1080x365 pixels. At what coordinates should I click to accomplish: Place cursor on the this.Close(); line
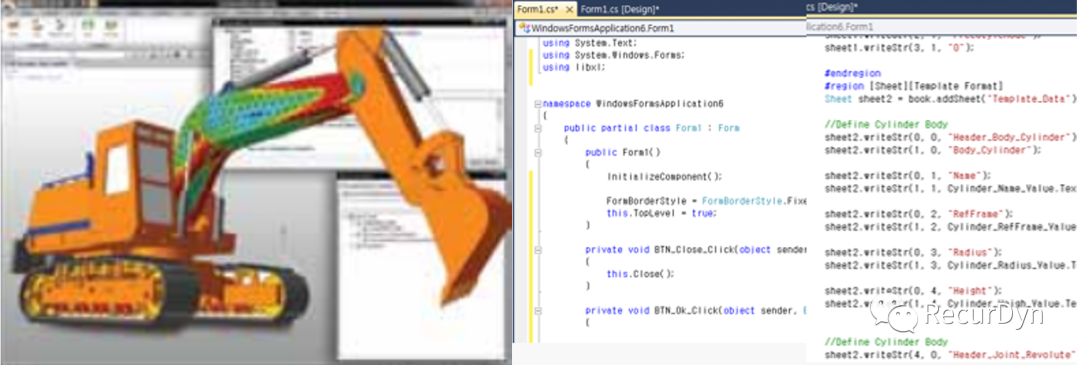640,273
